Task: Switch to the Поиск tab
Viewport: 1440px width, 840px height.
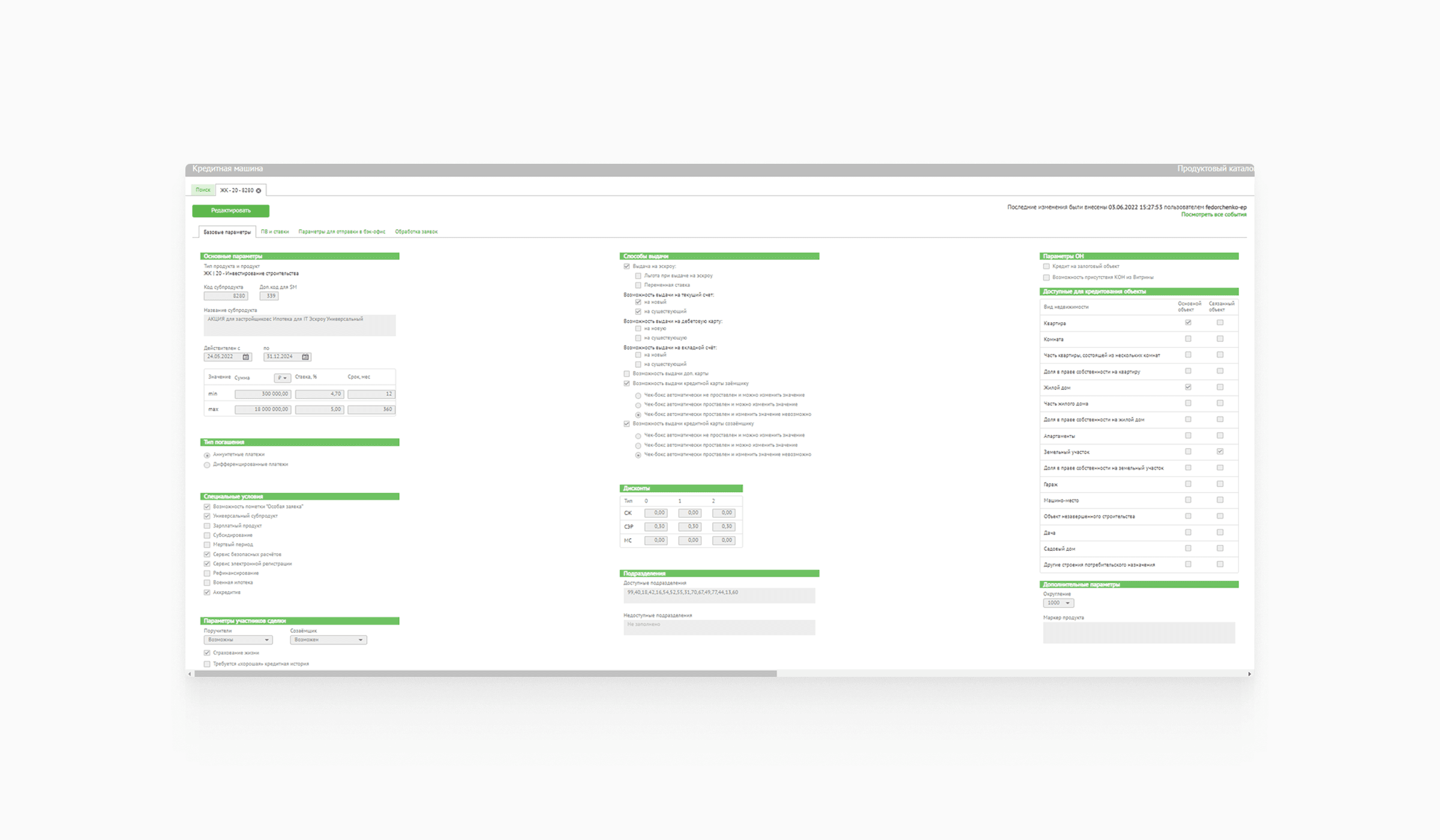Action: tap(203, 190)
